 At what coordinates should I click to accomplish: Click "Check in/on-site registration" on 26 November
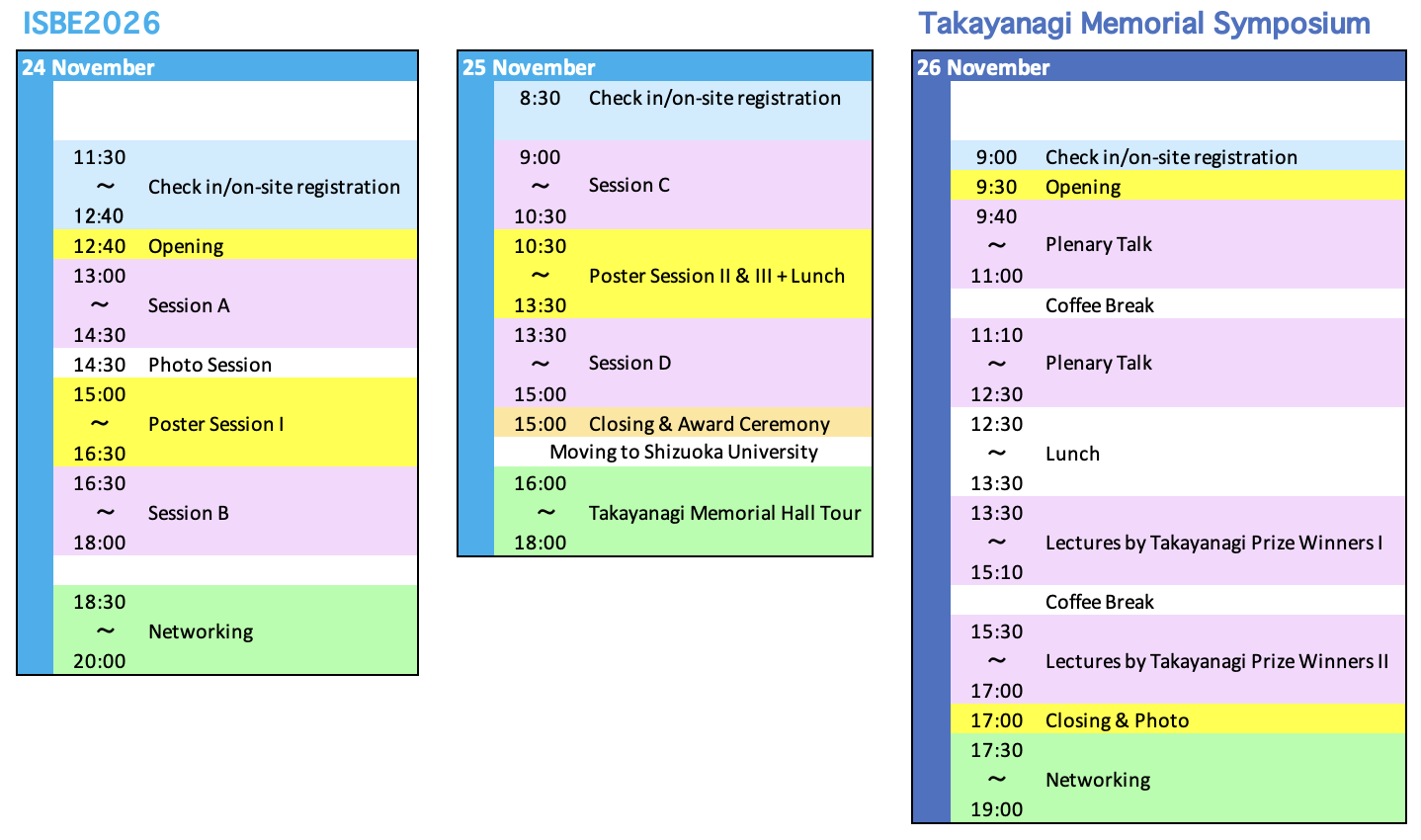pos(1171,157)
